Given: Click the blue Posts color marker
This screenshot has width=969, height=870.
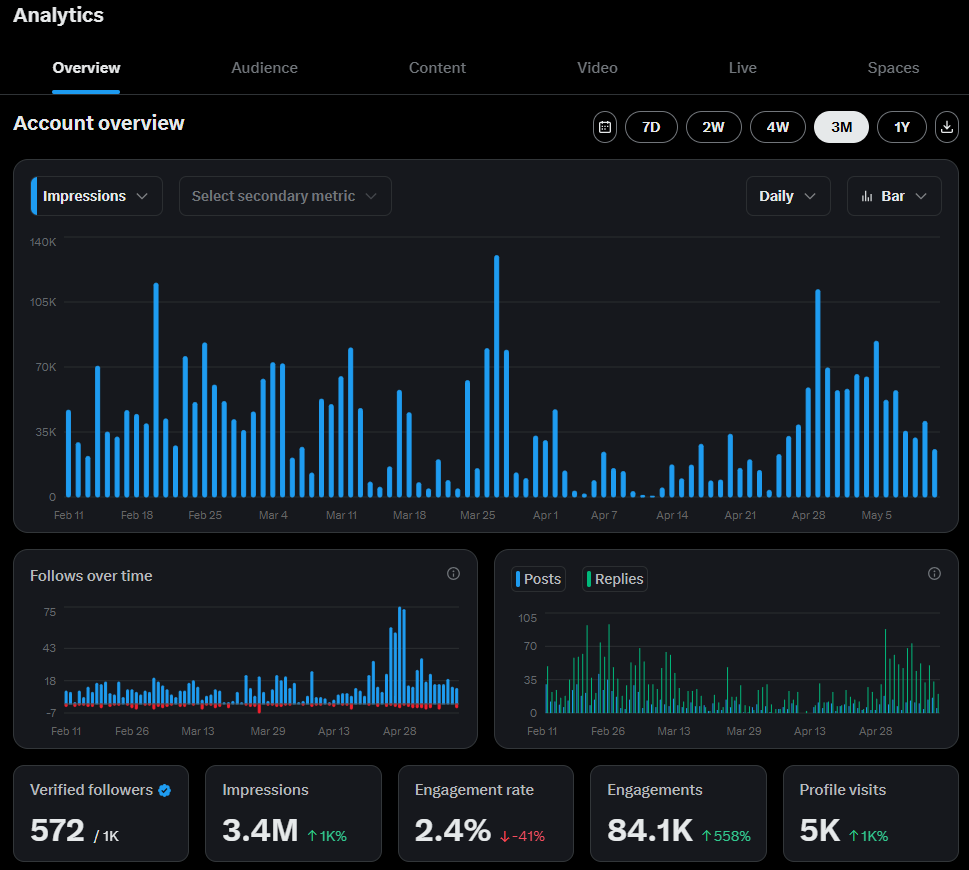Looking at the screenshot, I should tap(518, 579).
